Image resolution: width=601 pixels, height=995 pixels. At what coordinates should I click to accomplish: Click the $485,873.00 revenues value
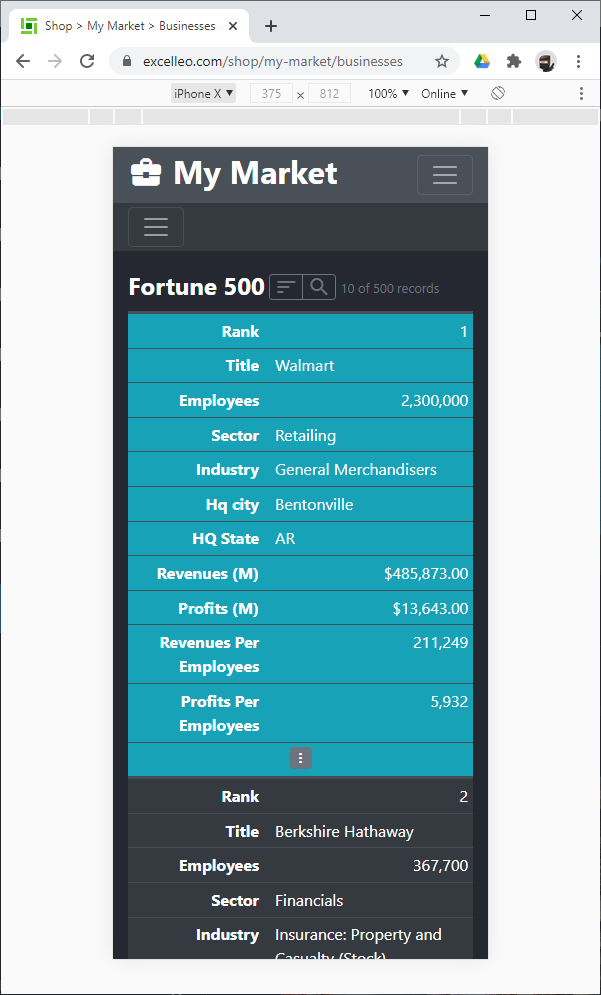[x=426, y=574]
